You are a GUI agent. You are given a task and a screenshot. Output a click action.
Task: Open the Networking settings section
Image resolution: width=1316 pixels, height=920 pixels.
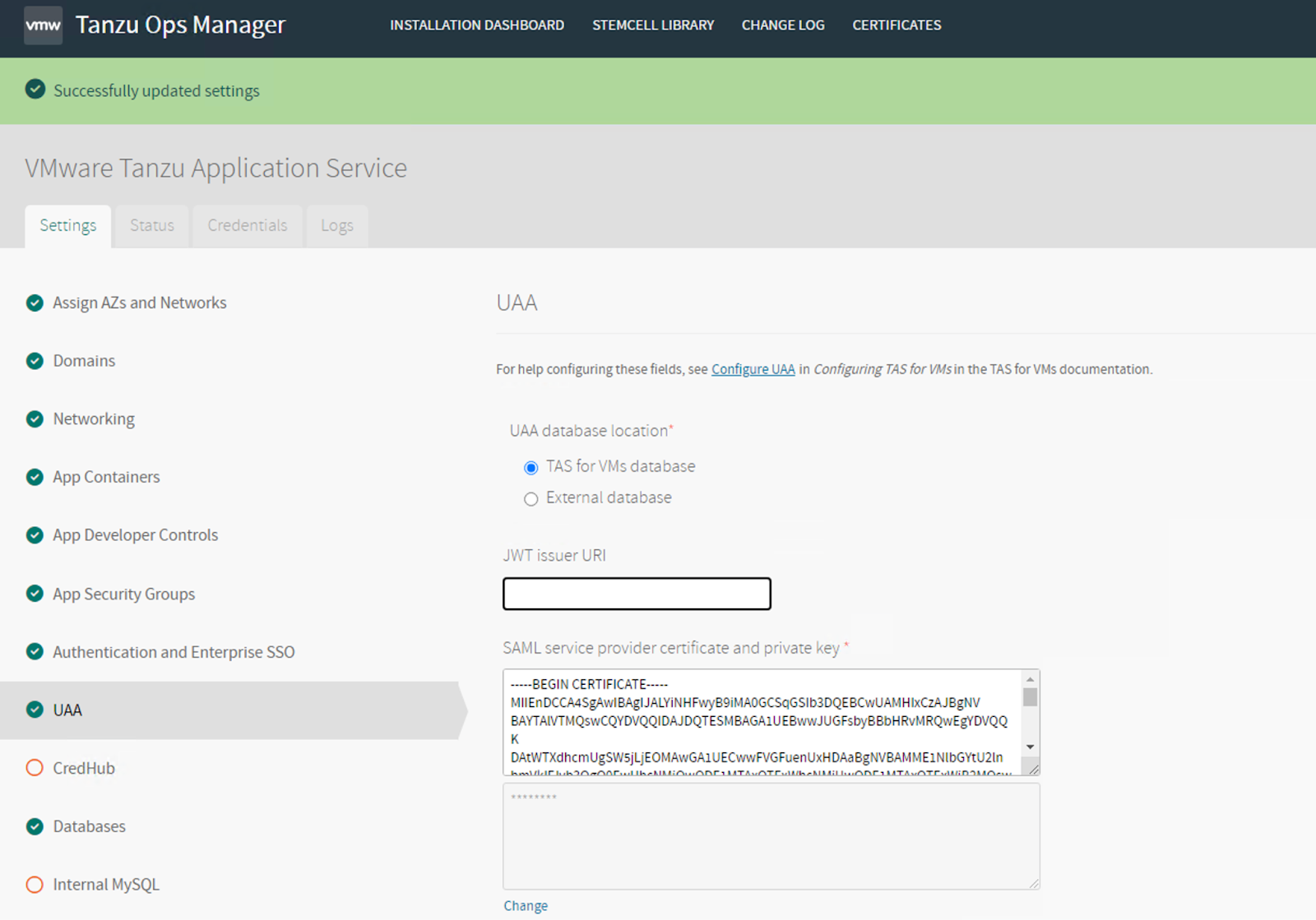(x=94, y=419)
